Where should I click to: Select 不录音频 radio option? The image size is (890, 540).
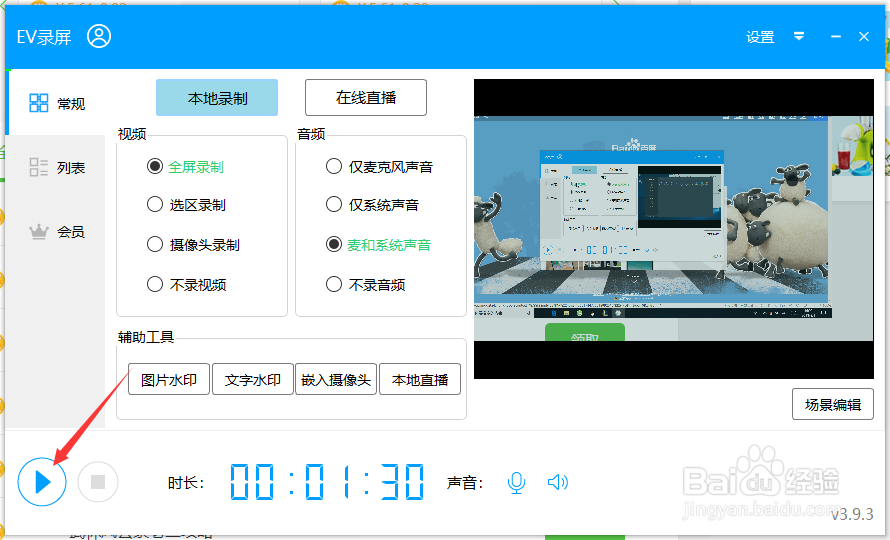(366, 284)
